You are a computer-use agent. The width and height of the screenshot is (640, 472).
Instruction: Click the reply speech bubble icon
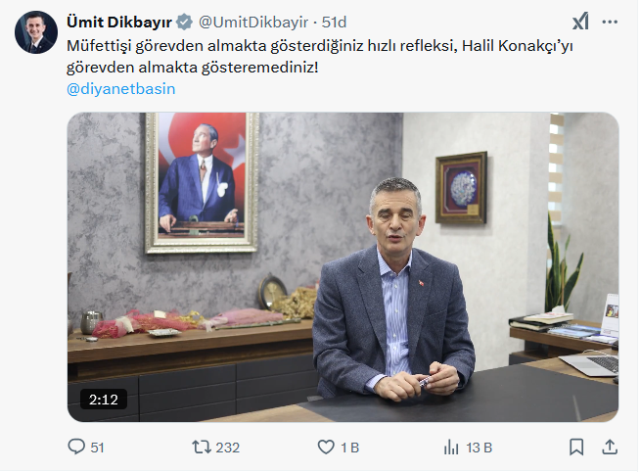pos(76,447)
